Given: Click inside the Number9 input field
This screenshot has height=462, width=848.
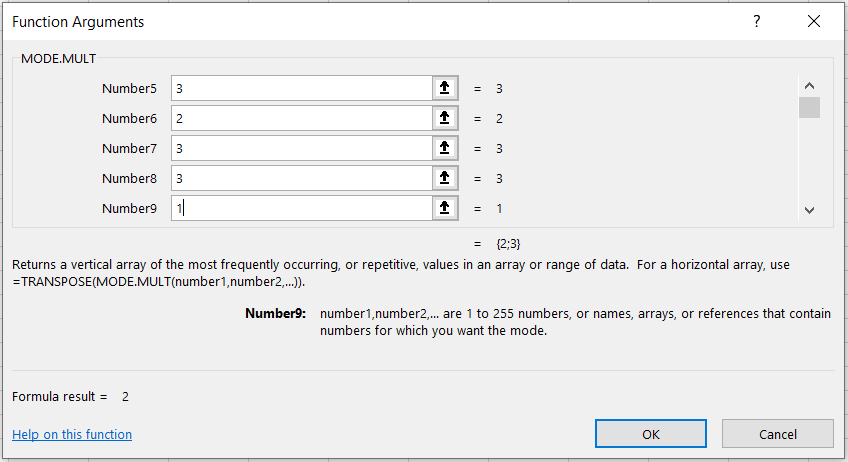Looking at the screenshot, I should (x=300, y=208).
